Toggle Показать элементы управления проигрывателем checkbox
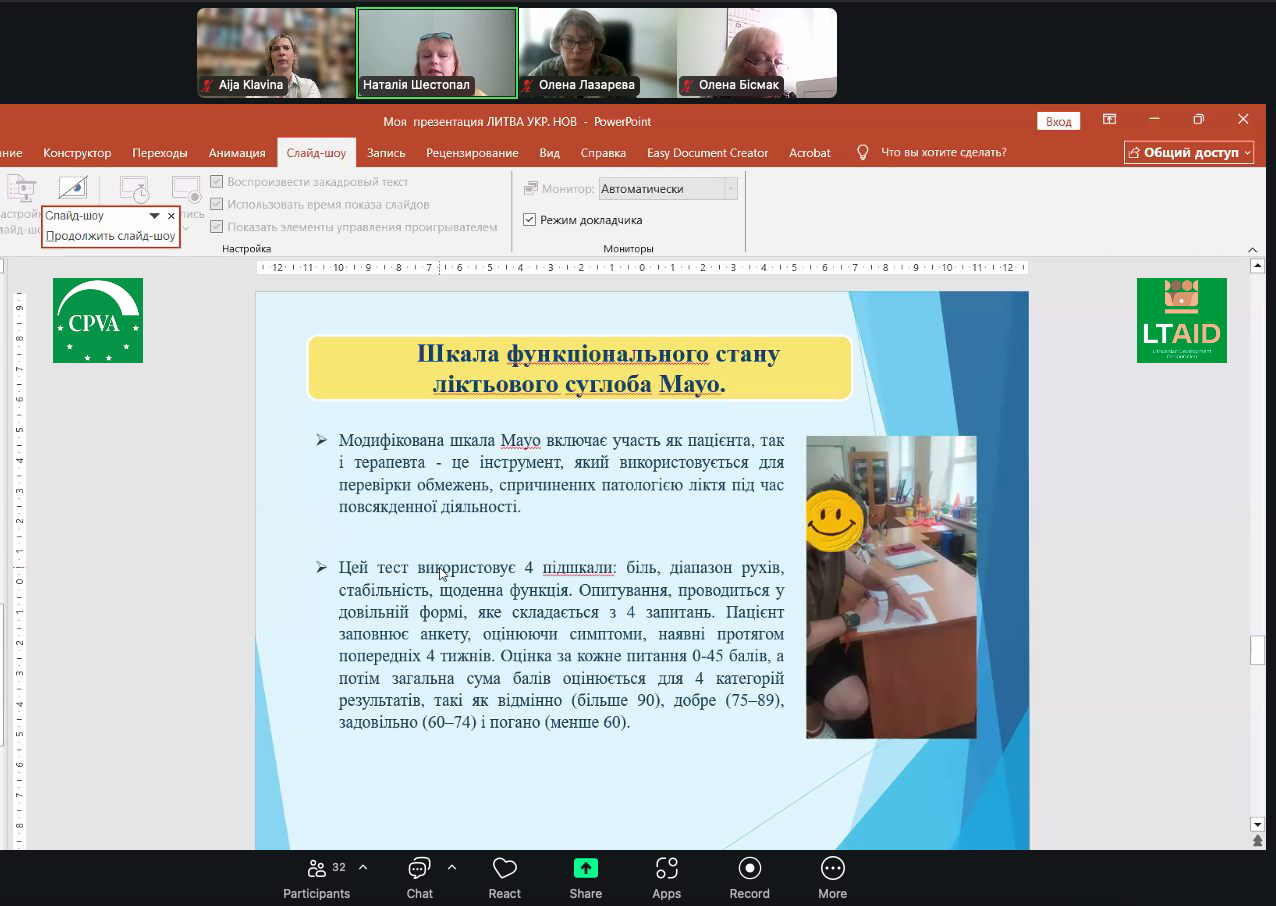This screenshot has width=1276, height=906. [217, 227]
